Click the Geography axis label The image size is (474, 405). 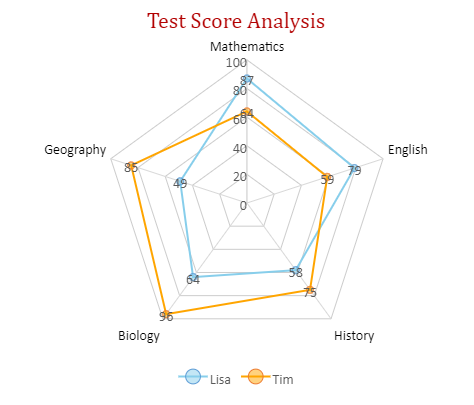coord(75,150)
